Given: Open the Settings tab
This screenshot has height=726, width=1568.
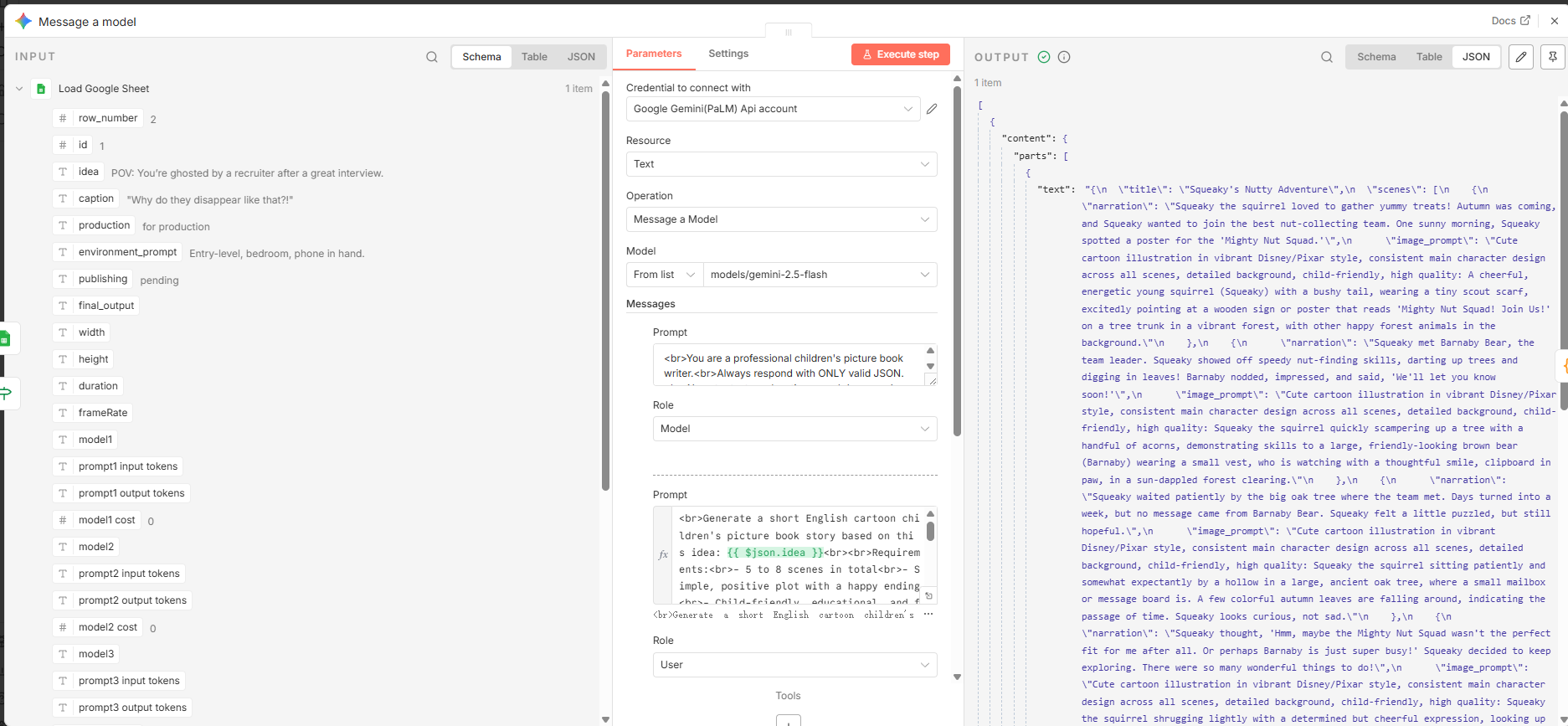Looking at the screenshot, I should [727, 54].
